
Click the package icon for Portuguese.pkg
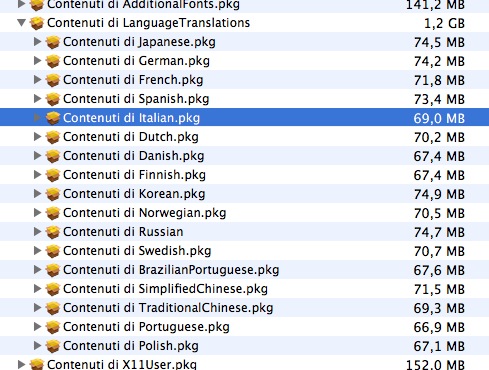pyautogui.click(x=53, y=327)
